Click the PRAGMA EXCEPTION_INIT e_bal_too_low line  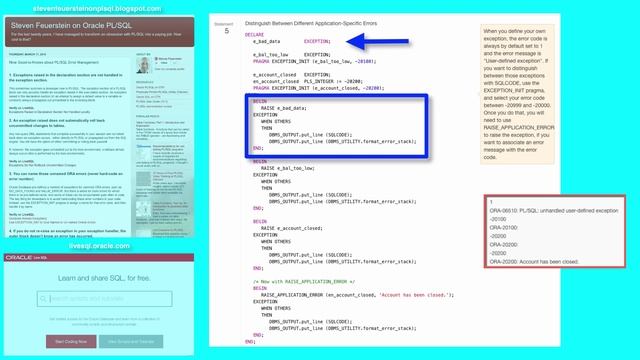click(314, 61)
